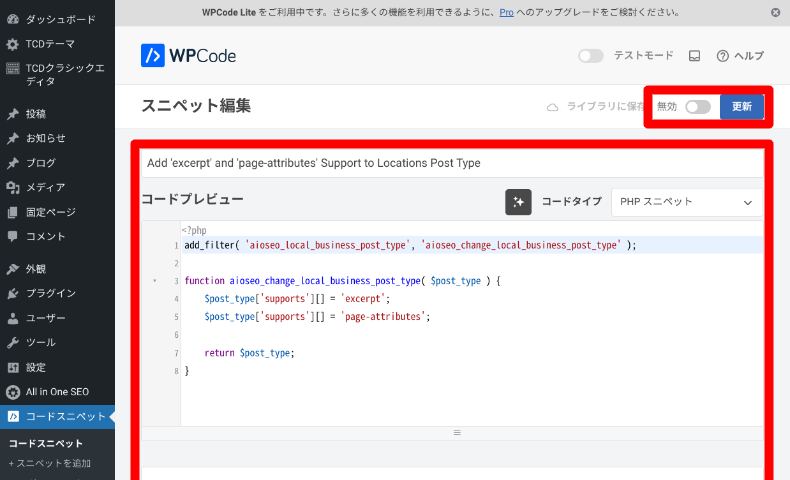The width and height of the screenshot is (790, 480).
Task: Toggle the テストモード switch
Action: tap(590, 55)
